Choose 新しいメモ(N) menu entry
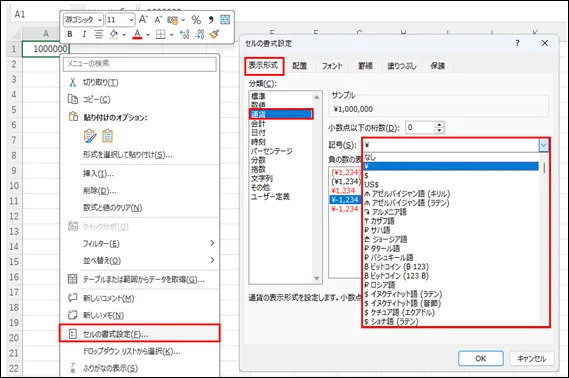569x378 pixels. (140, 315)
